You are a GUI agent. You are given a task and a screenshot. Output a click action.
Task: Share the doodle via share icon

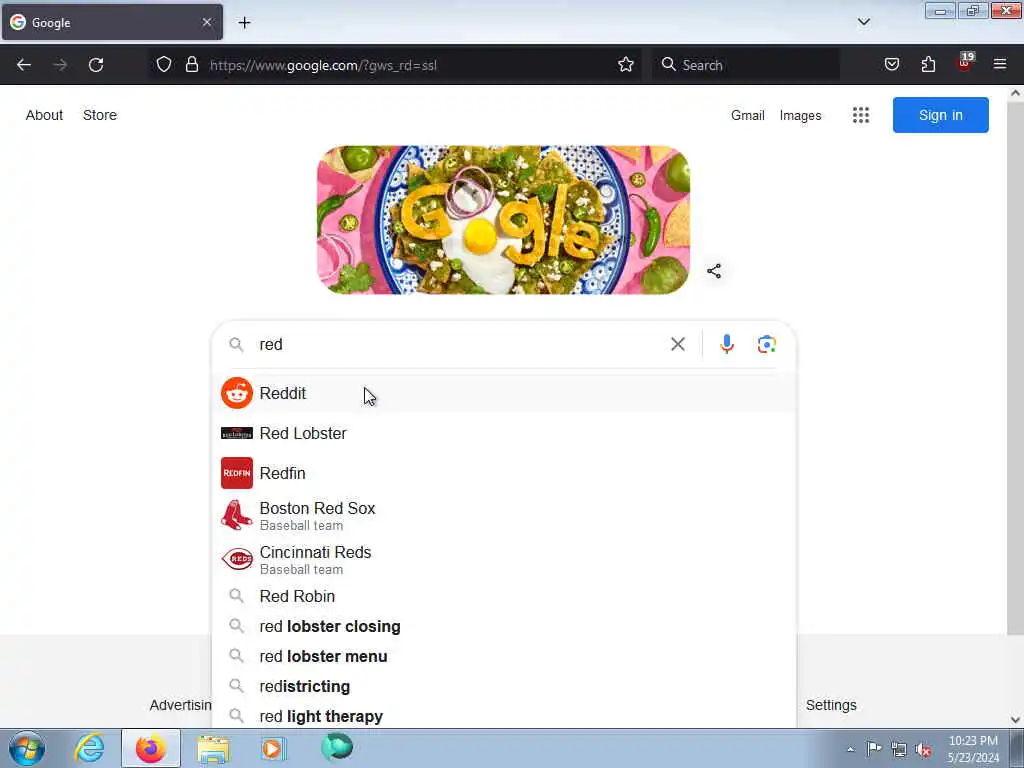(x=714, y=271)
